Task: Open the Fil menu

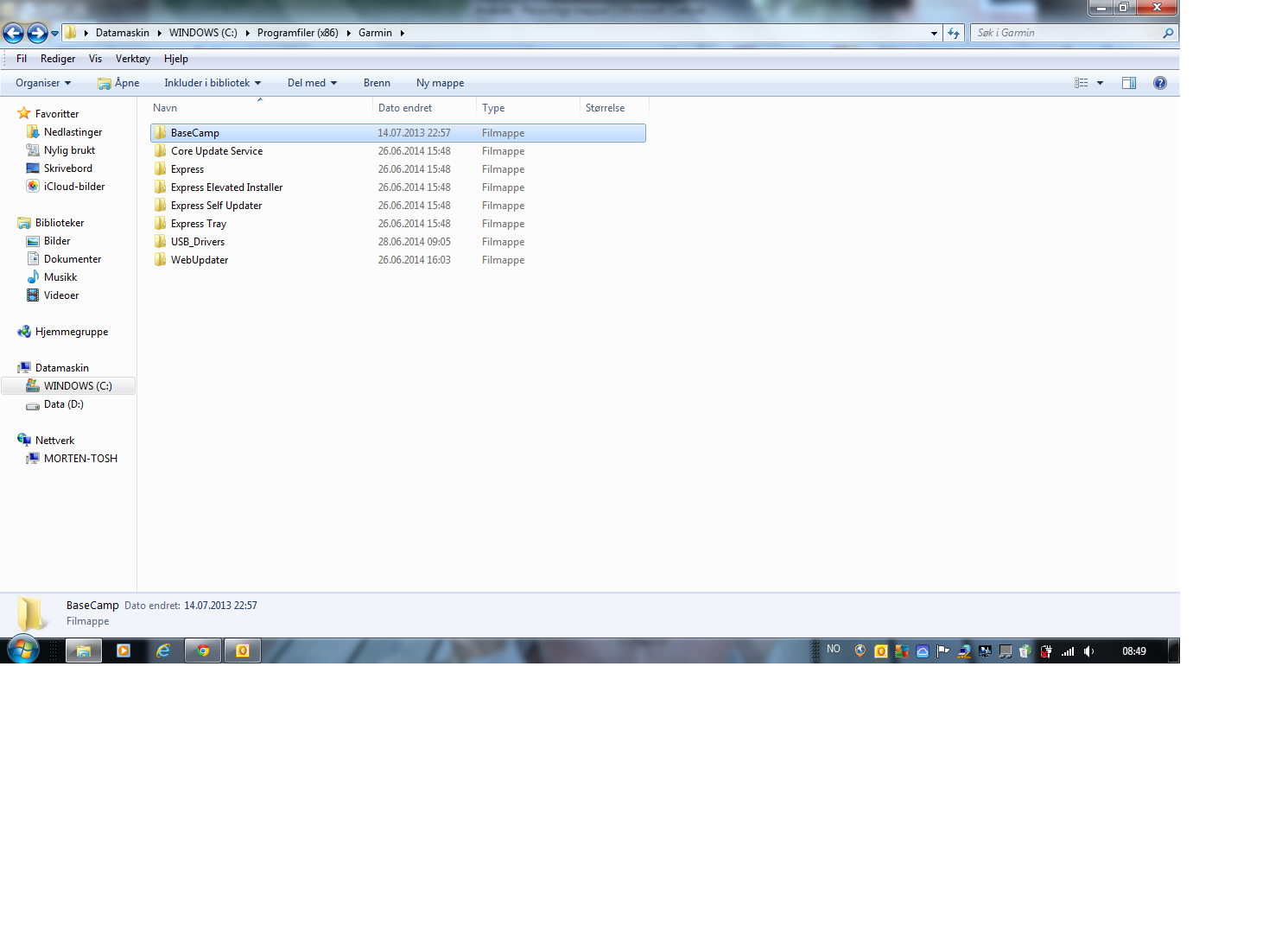Action: point(22,59)
